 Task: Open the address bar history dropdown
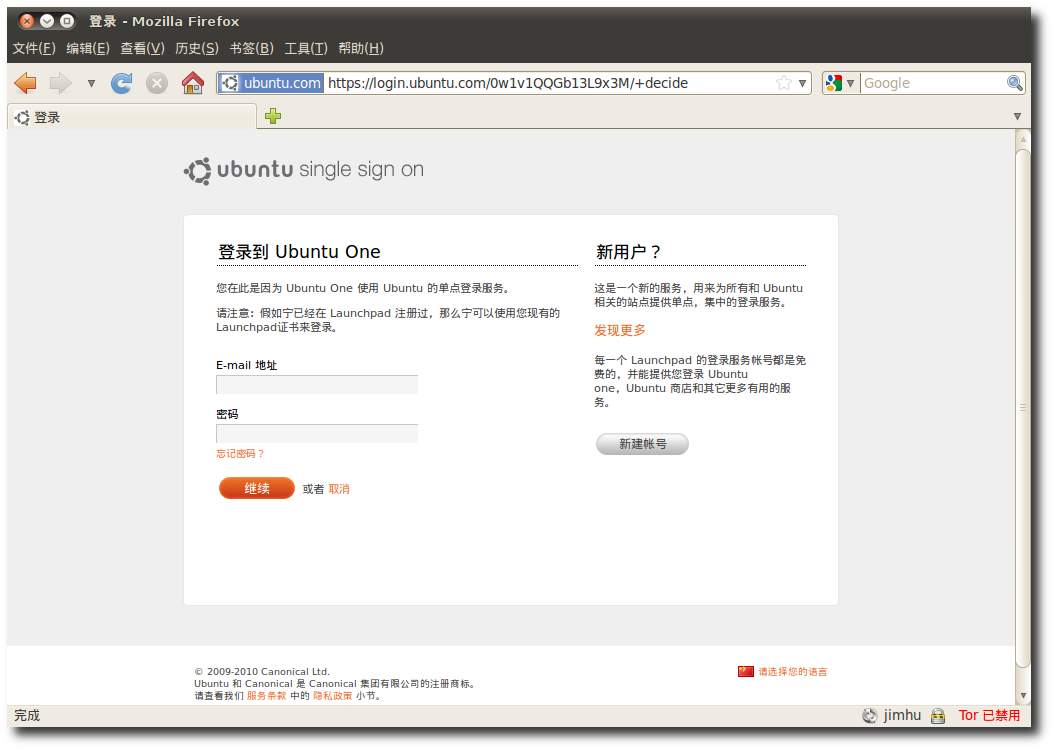pos(803,83)
